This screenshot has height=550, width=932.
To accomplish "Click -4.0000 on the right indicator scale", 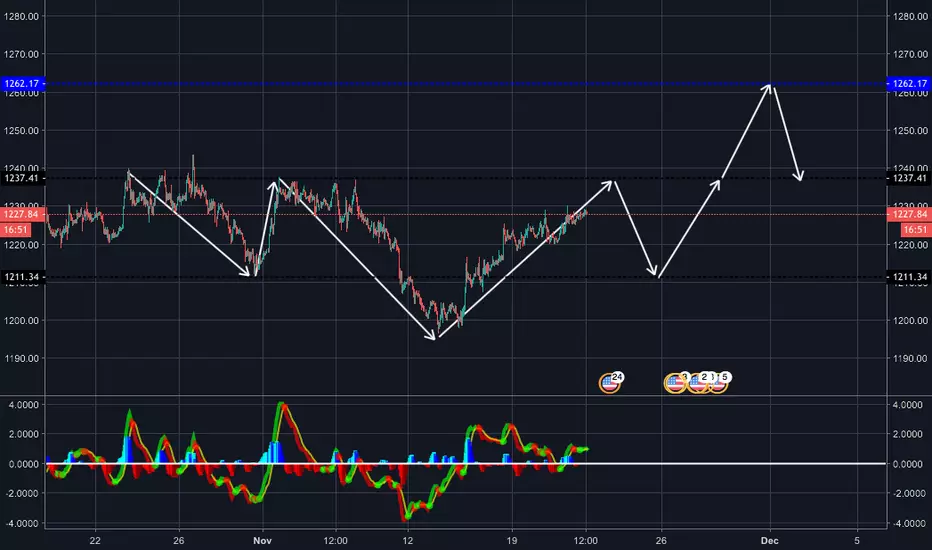I will (x=907, y=524).
